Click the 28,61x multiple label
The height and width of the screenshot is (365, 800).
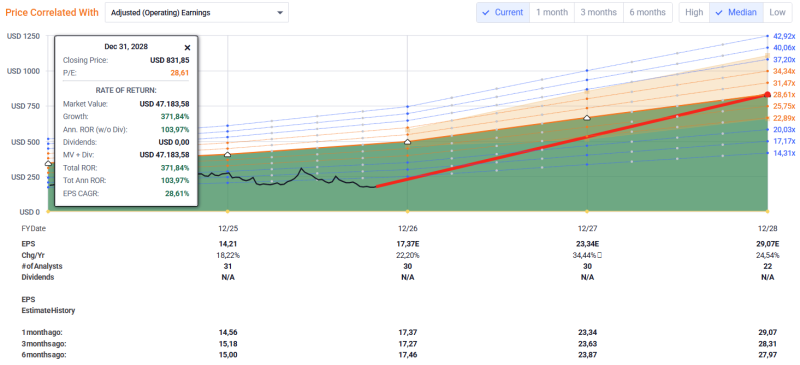[784, 95]
